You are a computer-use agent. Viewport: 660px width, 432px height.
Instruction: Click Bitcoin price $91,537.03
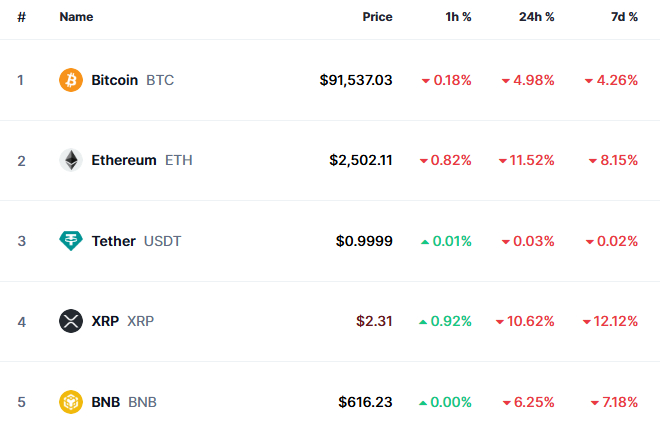(356, 80)
